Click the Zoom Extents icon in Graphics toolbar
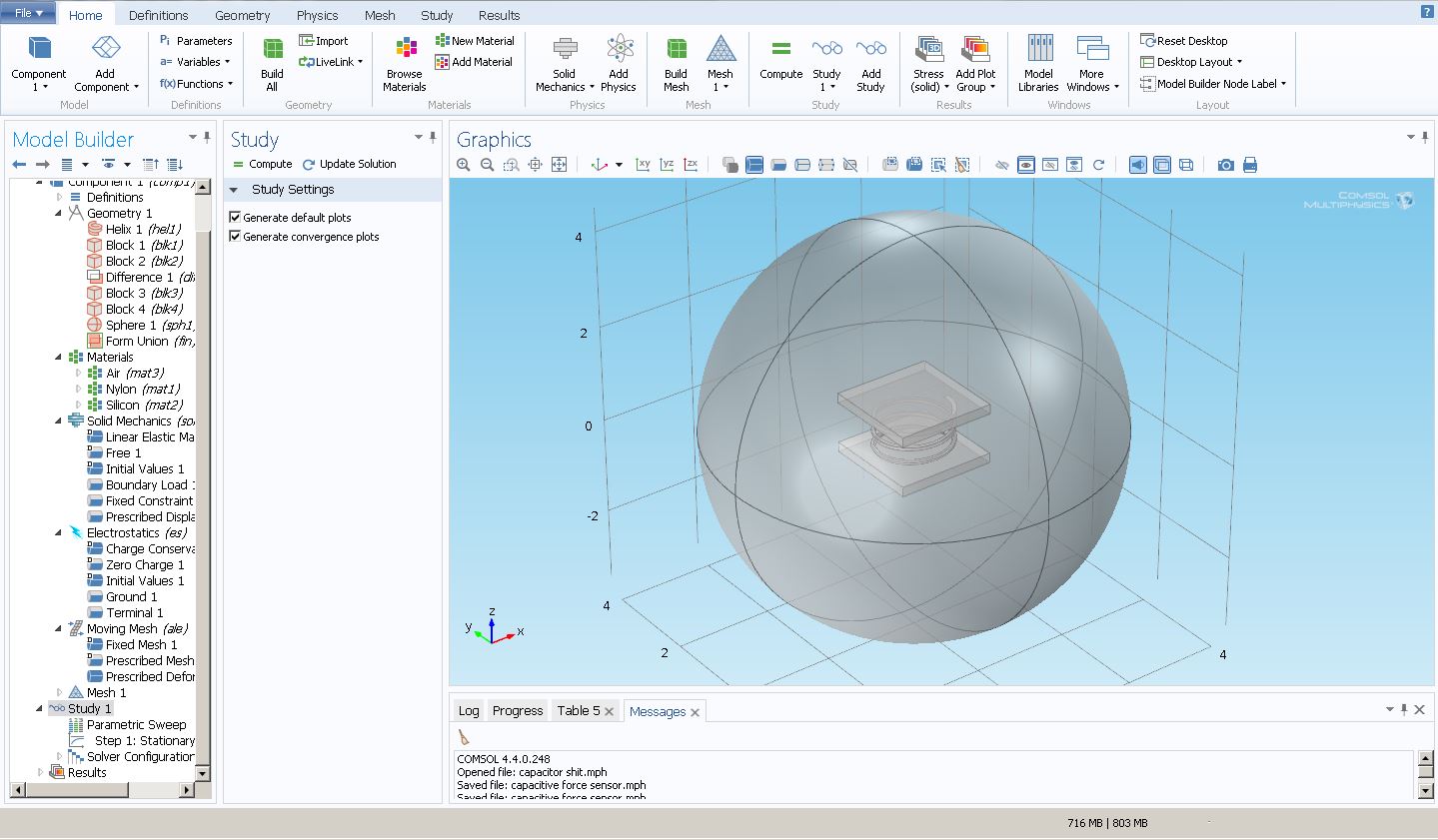The width and height of the screenshot is (1438, 840). [560, 165]
